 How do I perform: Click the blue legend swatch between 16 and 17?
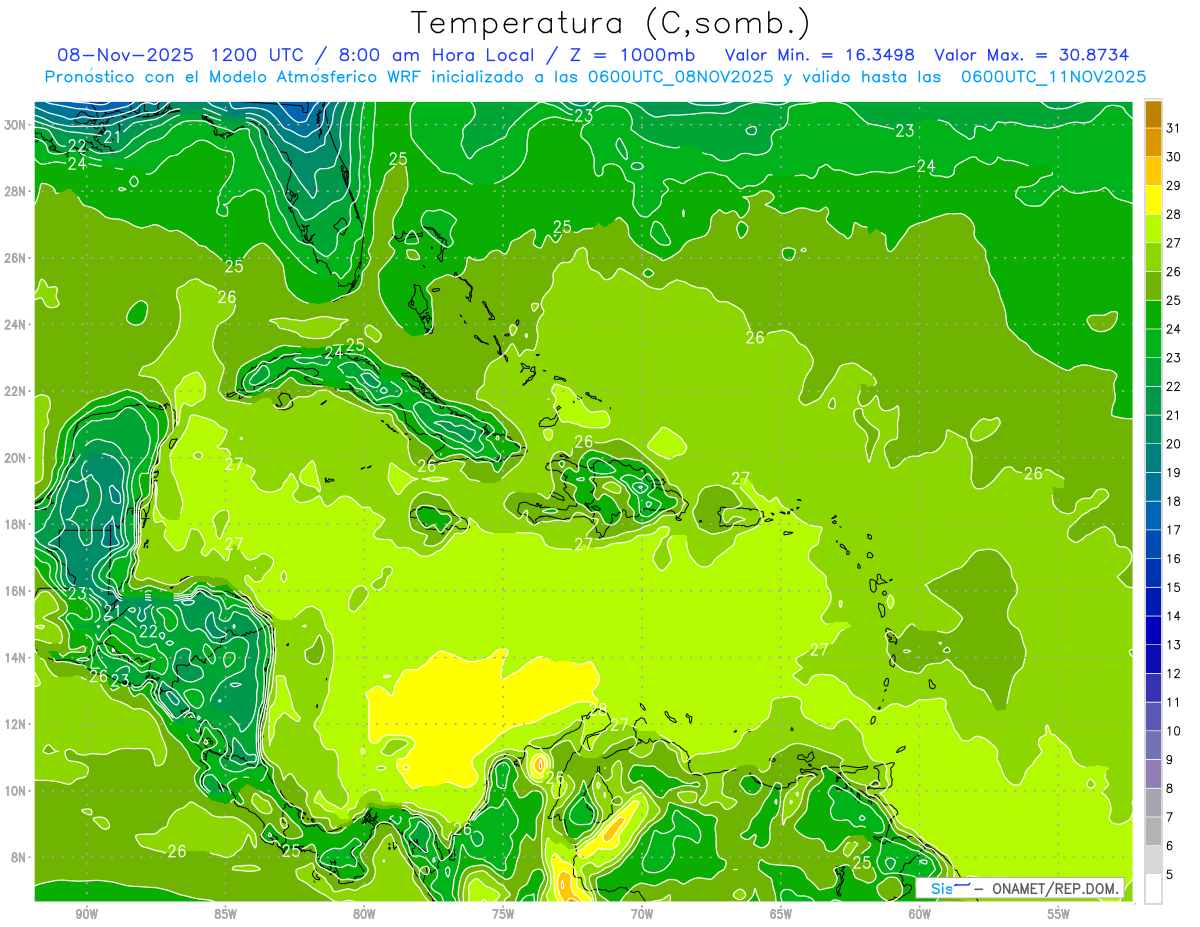coord(1153,544)
